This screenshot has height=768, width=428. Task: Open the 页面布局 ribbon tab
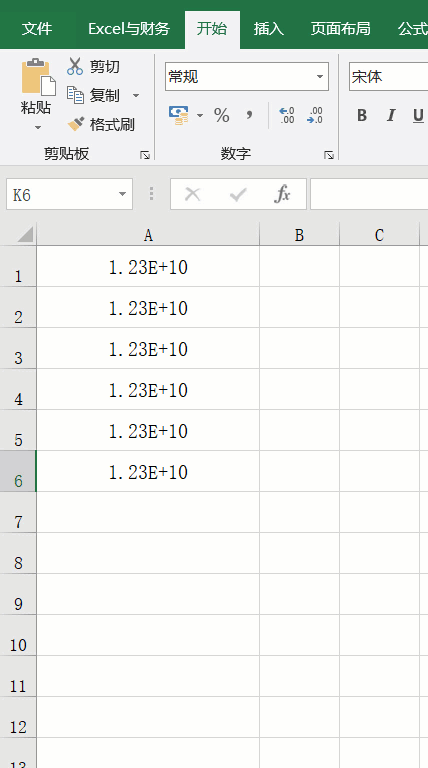[x=340, y=29]
